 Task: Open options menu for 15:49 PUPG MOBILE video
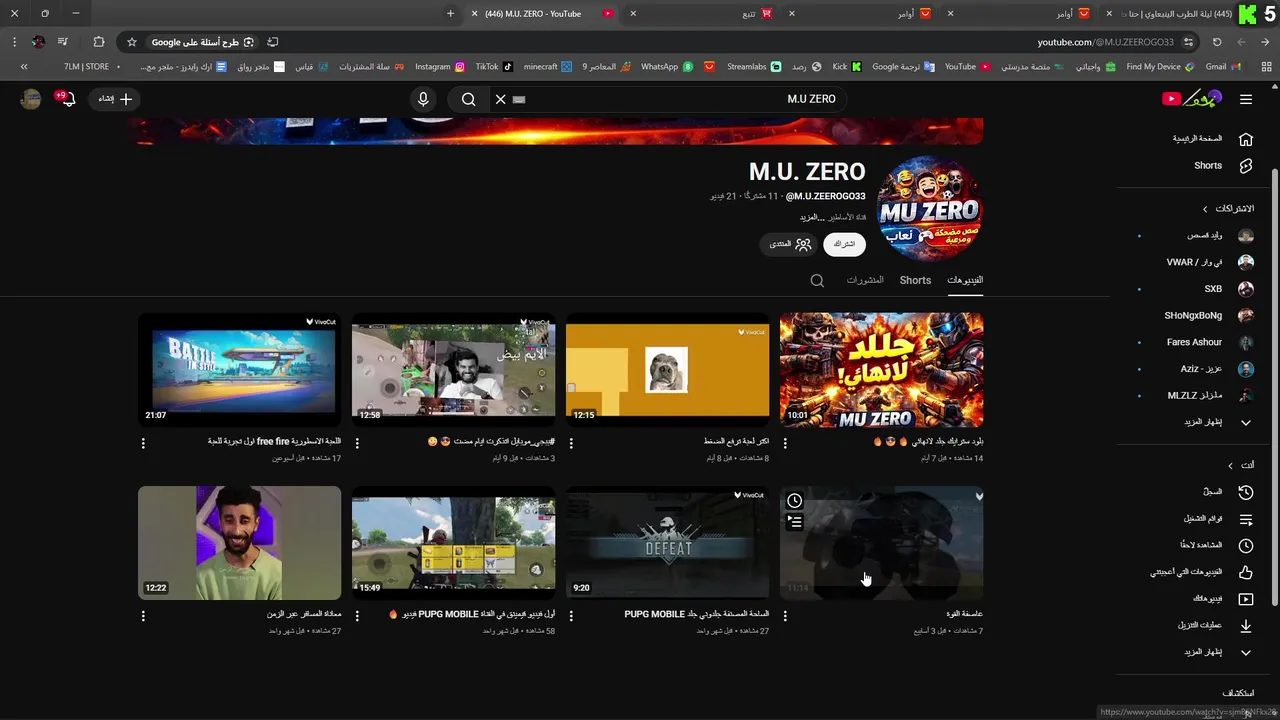(357, 616)
